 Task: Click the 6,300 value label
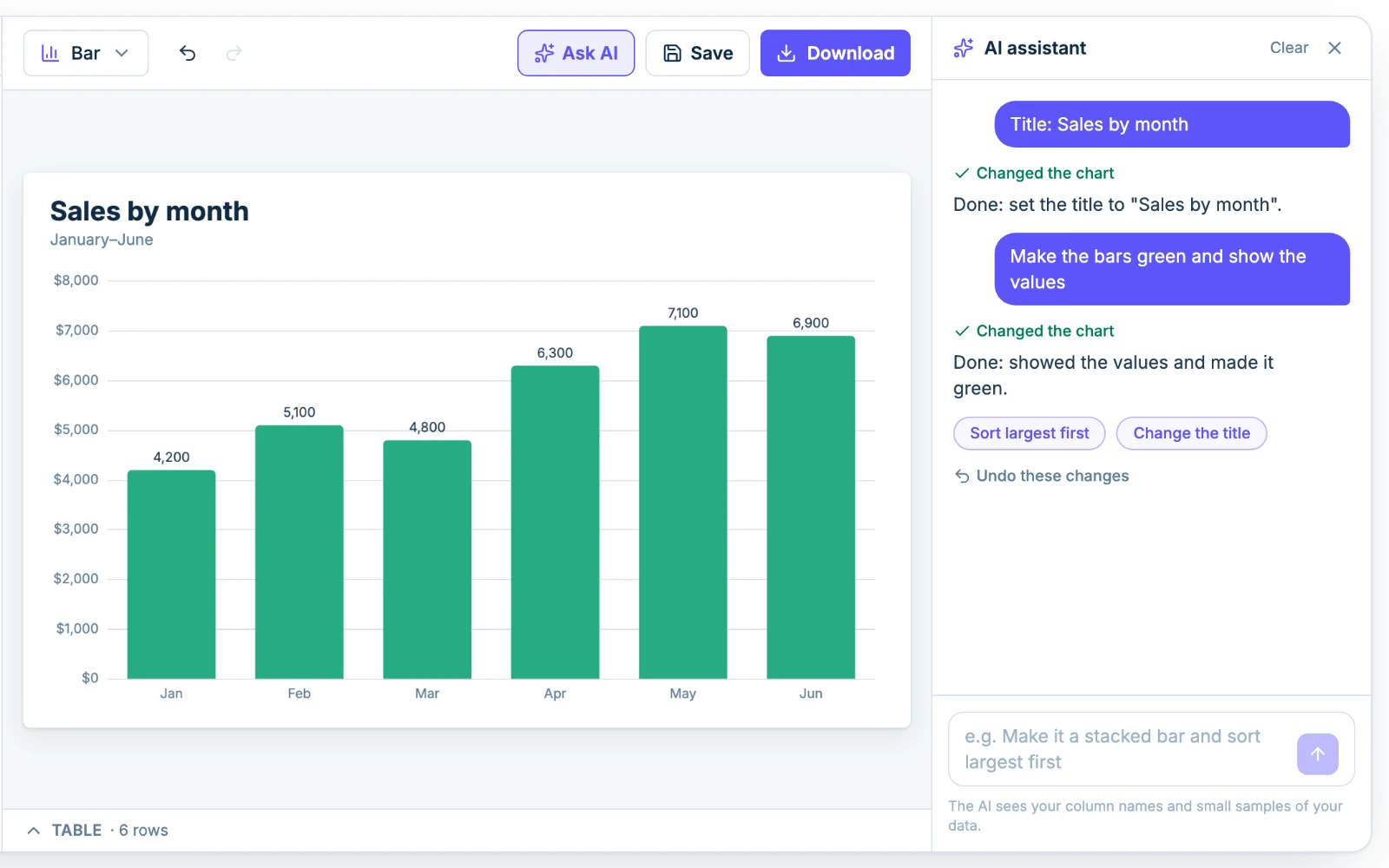(x=555, y=353)
